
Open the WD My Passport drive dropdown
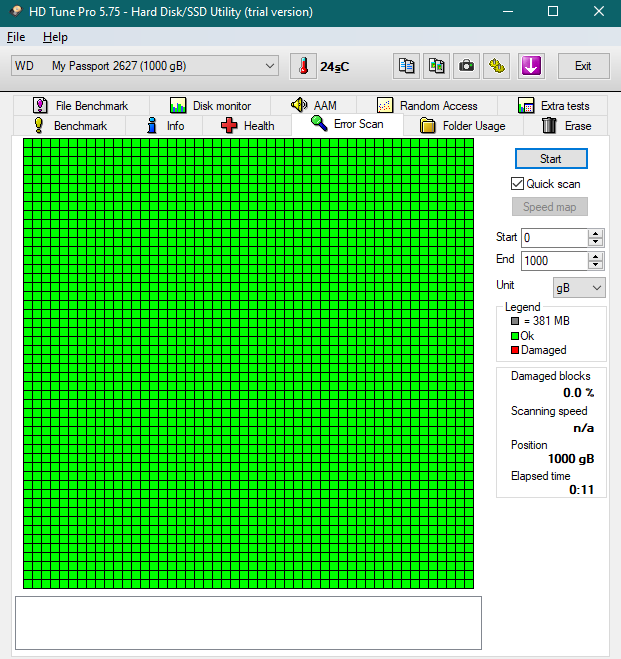pos(145,66)
